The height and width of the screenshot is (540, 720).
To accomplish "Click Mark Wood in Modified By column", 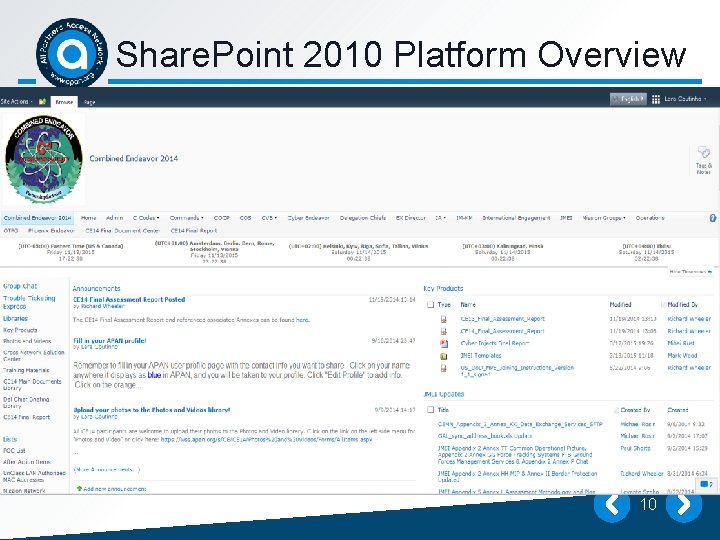I will [x=682, y=356].
